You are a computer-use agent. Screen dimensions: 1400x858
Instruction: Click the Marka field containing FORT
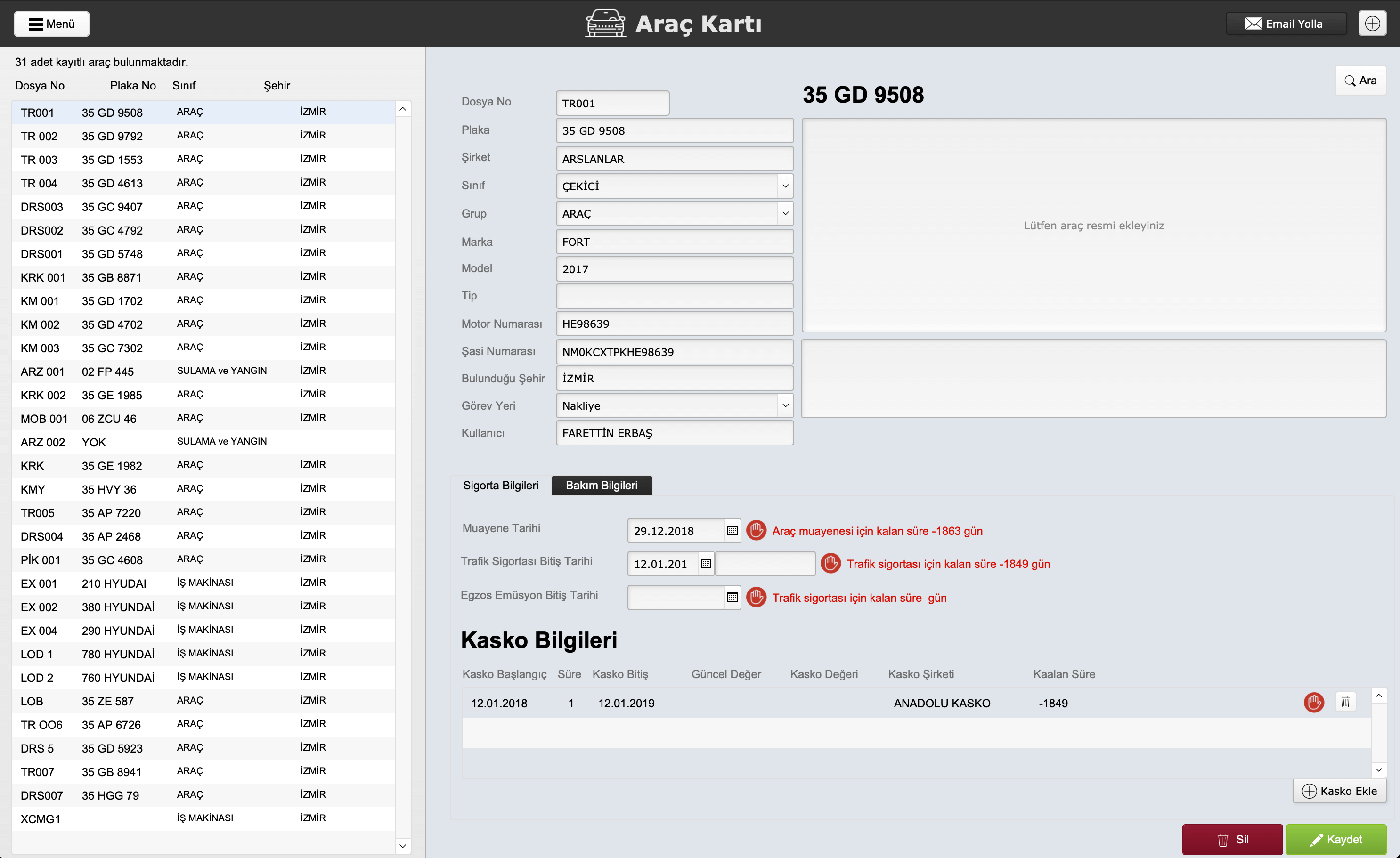[x=675, y=242]
